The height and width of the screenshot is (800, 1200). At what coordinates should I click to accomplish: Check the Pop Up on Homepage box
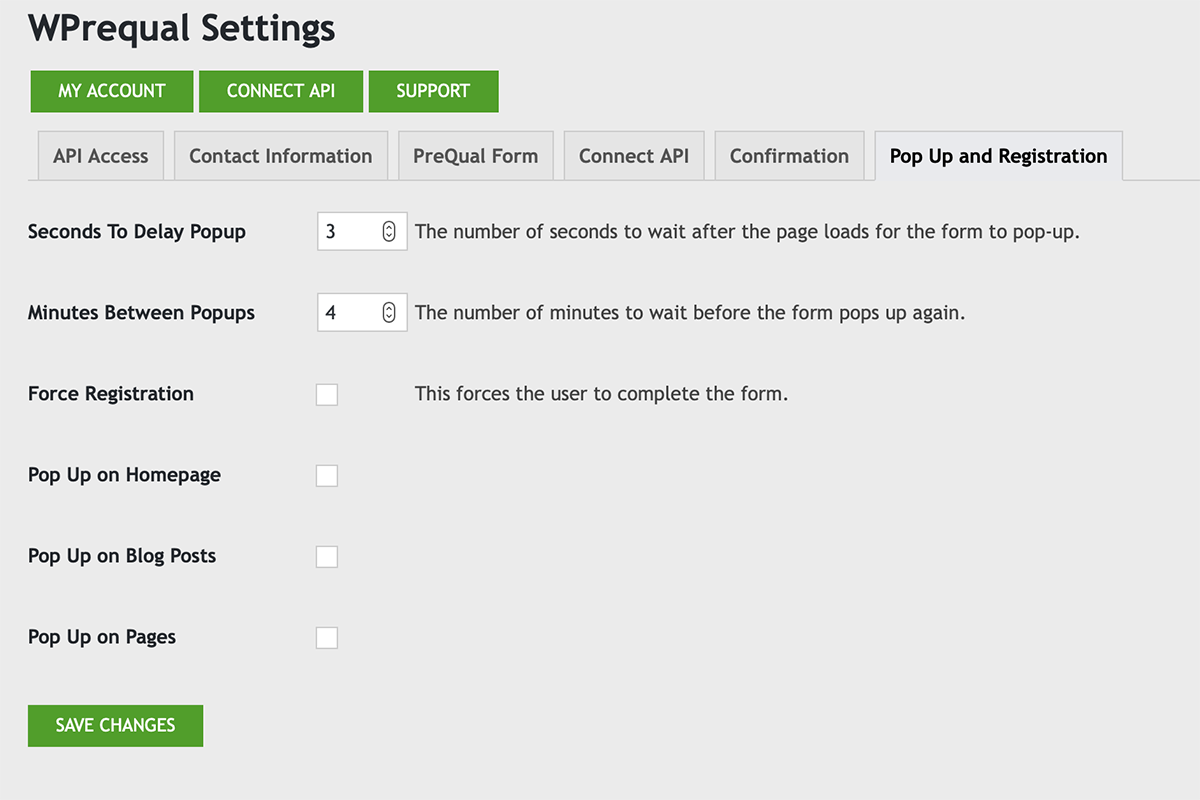(327, 475)
